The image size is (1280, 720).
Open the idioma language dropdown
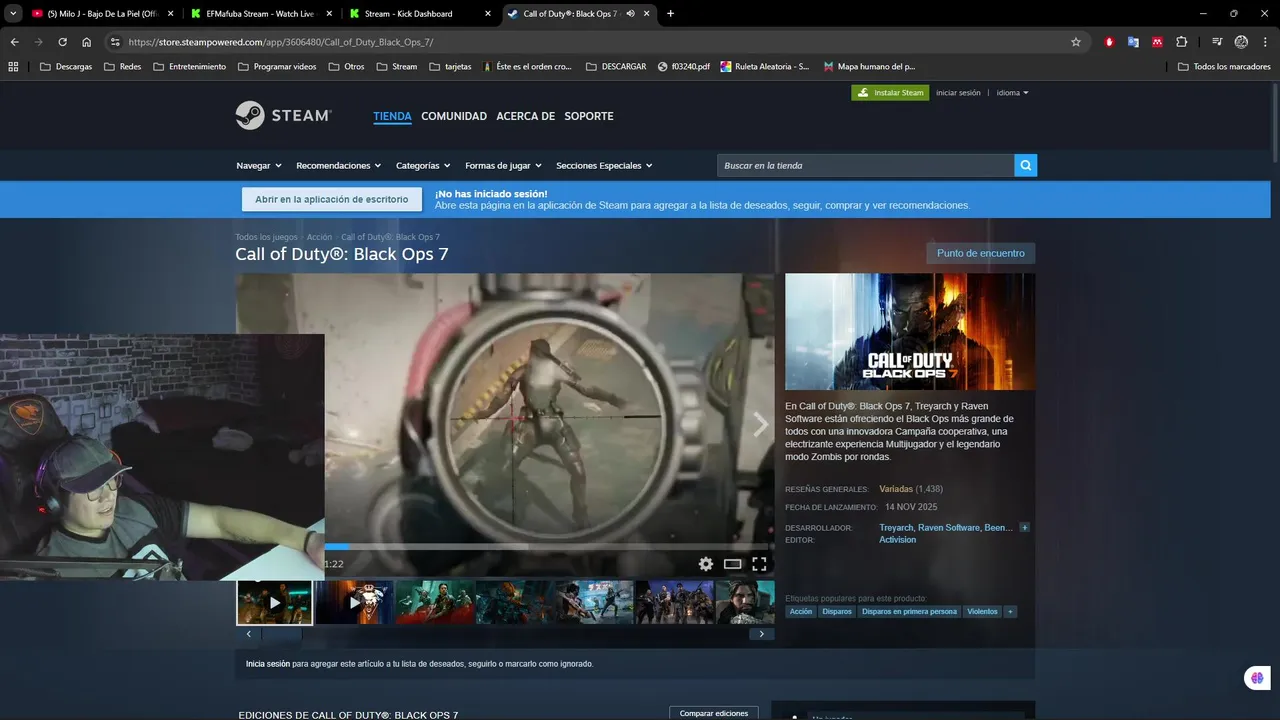pos(1012,93)
